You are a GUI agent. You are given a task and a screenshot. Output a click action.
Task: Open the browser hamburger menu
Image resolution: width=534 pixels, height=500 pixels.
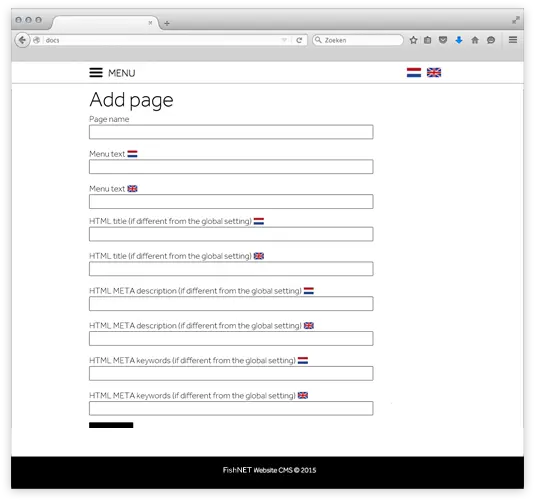(513, 40)
